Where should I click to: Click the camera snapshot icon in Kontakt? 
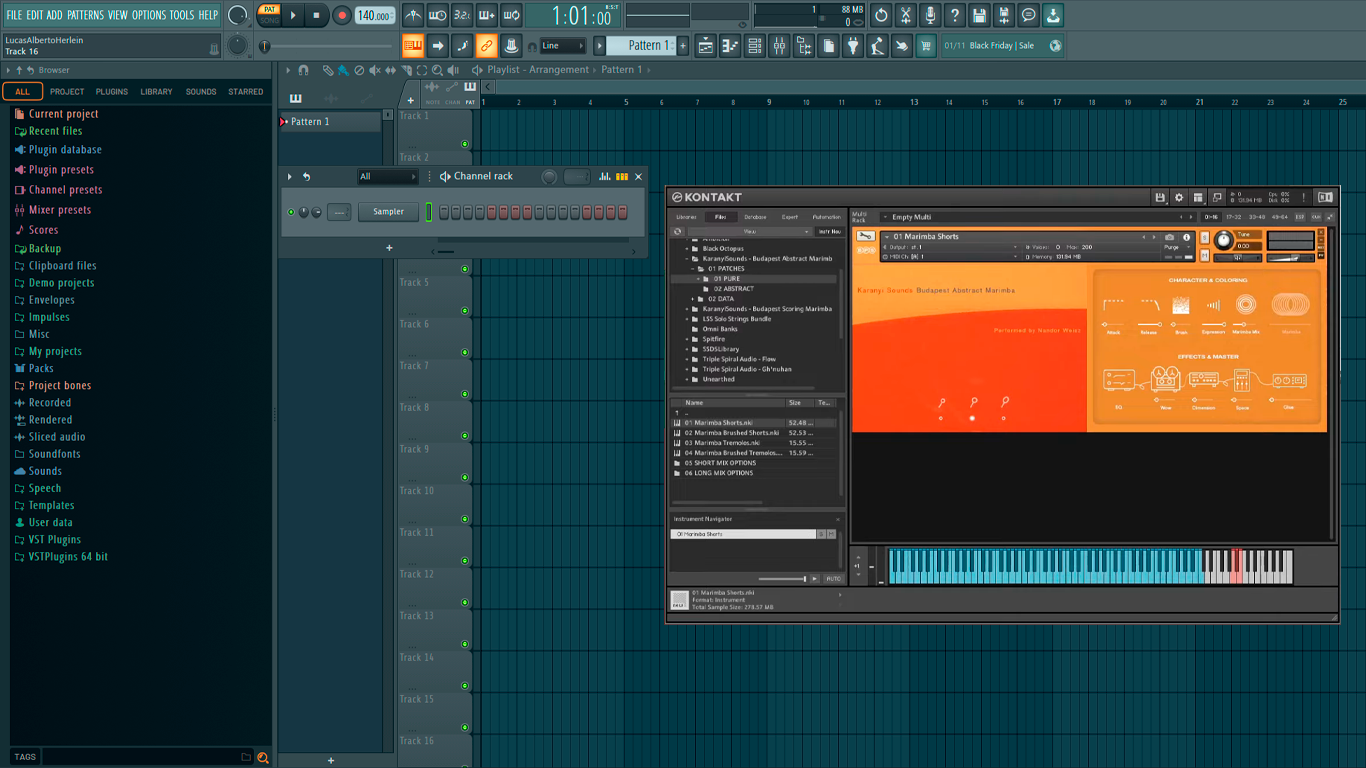coord(1170,237)
